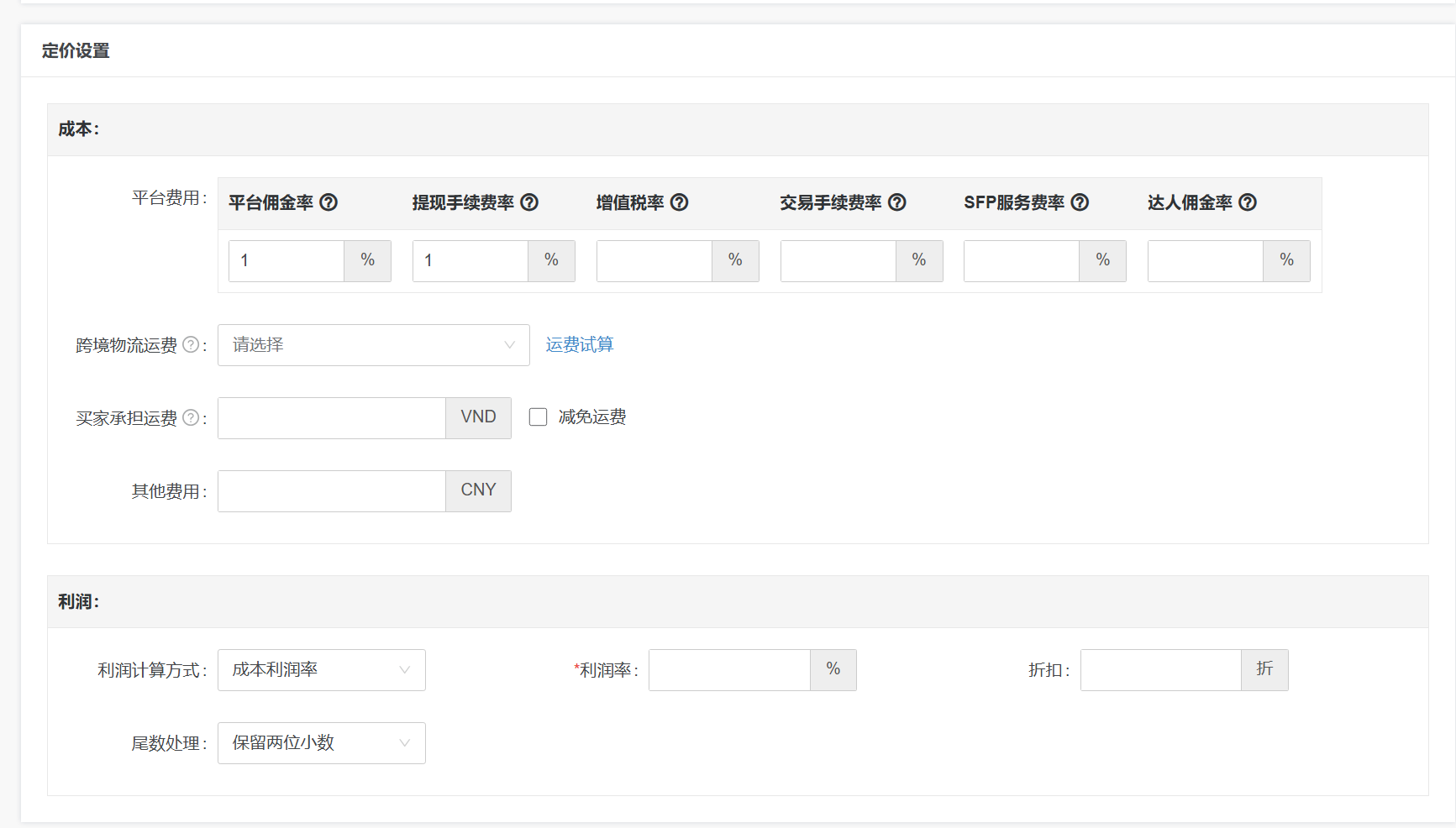The image size is (1456, 828).
Task: Click the 折 button next to 折扣 field
Action: (x=1264, y=669)
